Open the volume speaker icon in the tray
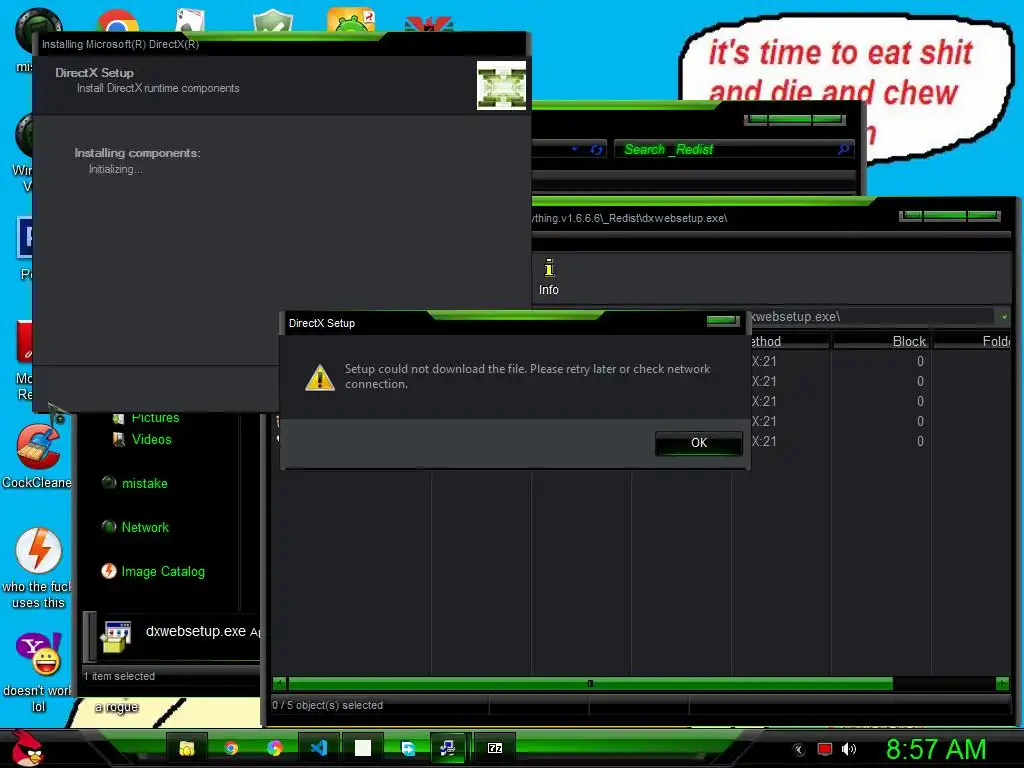 pyautogui.click(x=849, y=750)
